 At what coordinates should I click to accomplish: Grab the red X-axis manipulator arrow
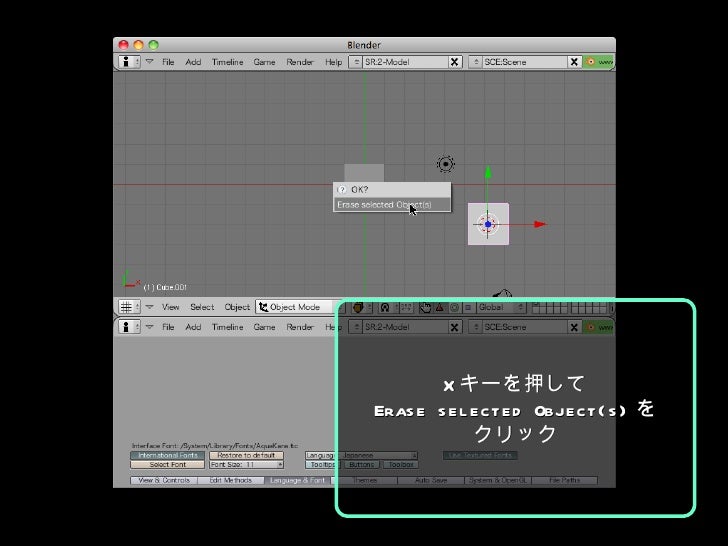[x=540, y=224]
